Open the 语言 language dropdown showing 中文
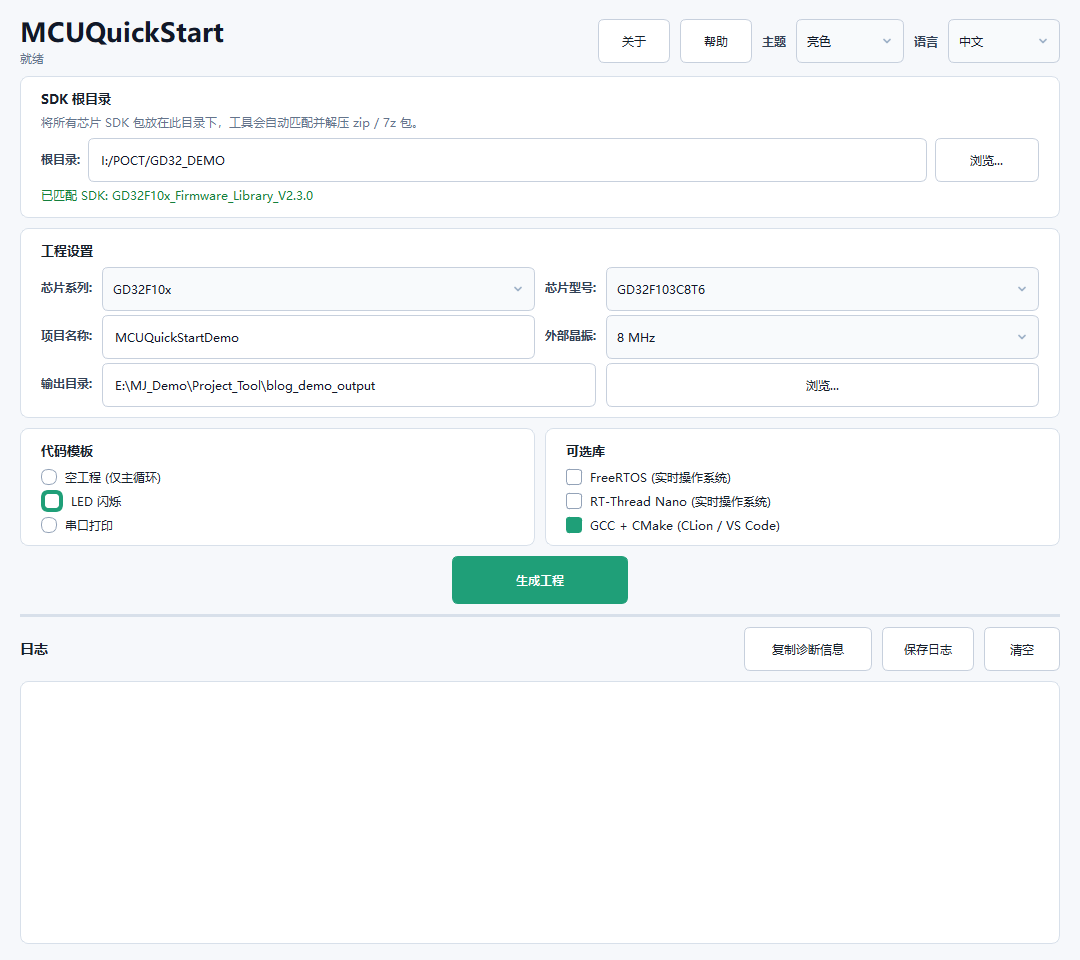 (x=1004, y=41)
